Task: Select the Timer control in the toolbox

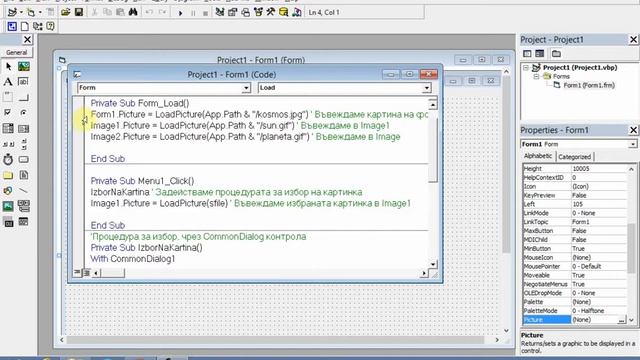Action: (x=8, y=159)
